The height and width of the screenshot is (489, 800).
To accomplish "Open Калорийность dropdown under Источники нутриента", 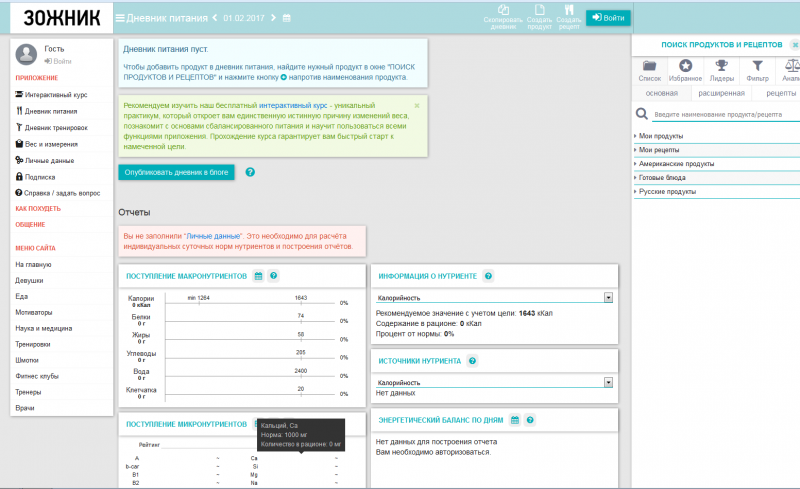I will [493, 382].
